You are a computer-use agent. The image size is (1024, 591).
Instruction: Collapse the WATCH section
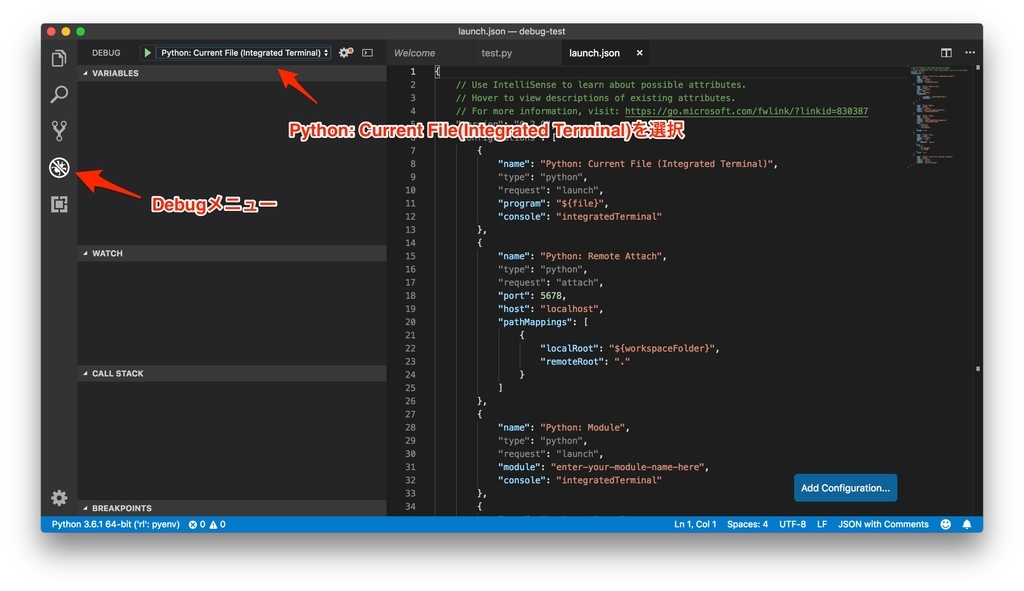click(x=232, y=253)
